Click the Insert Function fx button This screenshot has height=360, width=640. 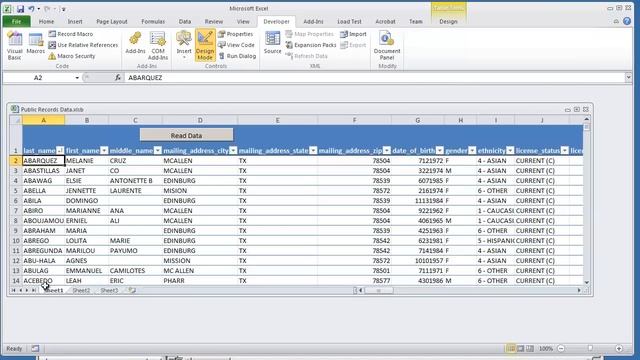(x=118, y=78)
